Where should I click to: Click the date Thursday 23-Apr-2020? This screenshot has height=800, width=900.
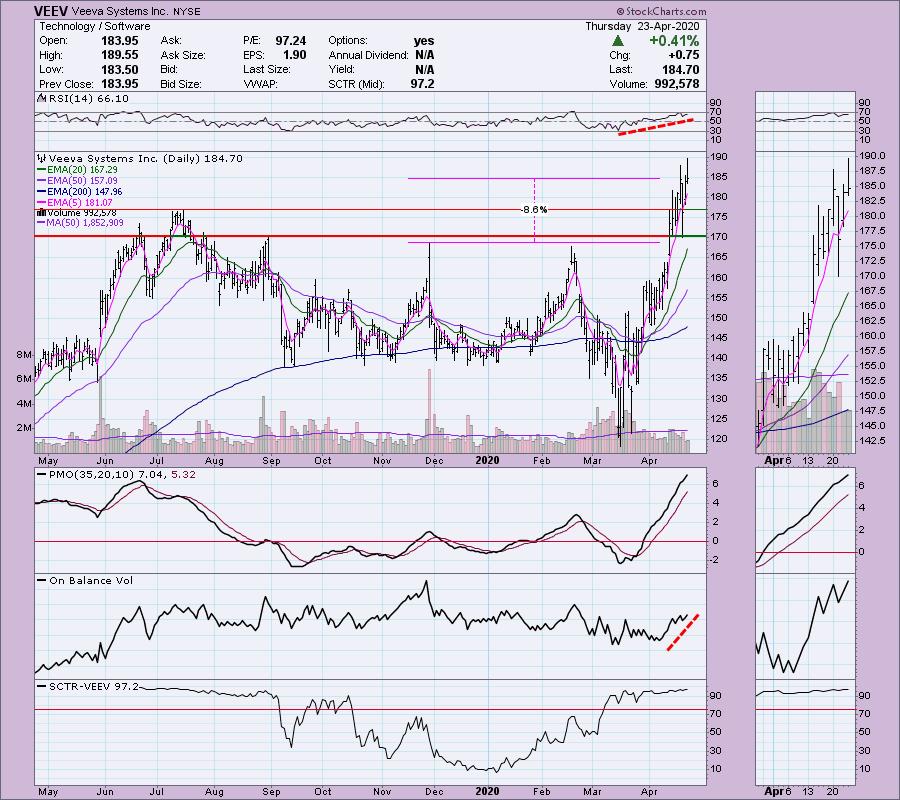[x=642, y=26]
